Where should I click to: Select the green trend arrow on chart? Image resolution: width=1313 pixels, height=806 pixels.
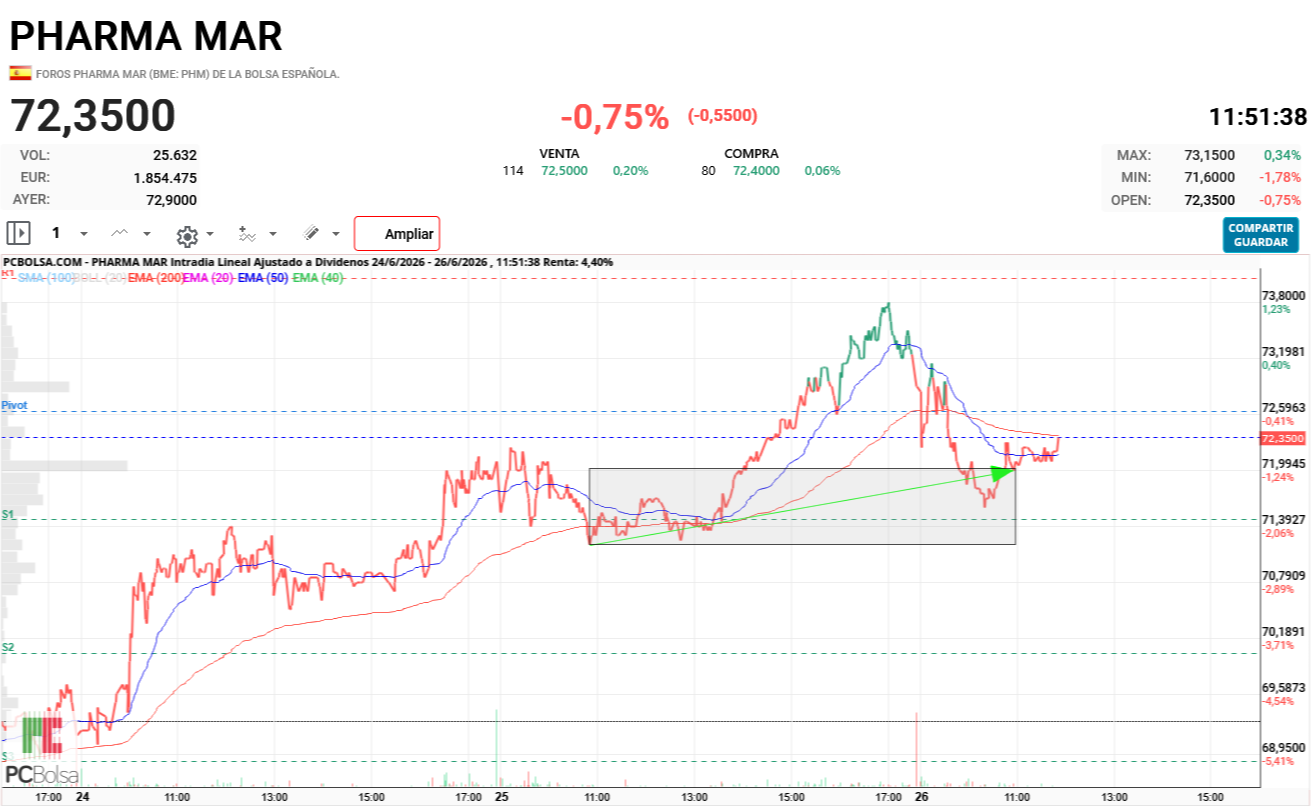coord(803,505)
